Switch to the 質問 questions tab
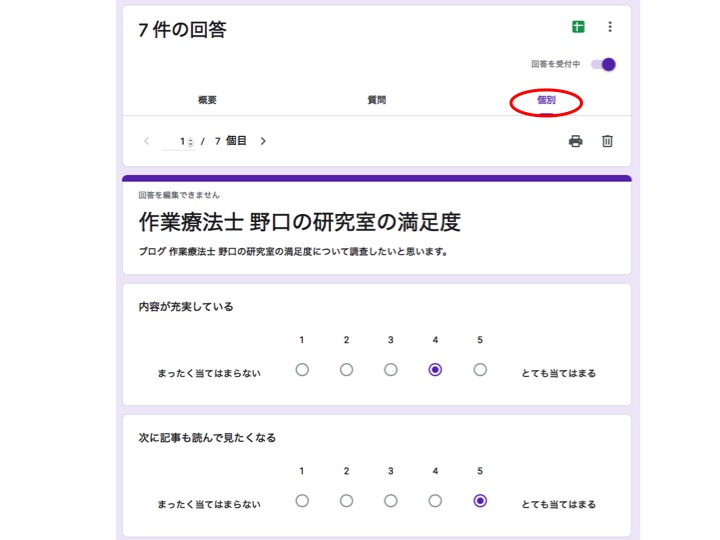 pos(377,100)
